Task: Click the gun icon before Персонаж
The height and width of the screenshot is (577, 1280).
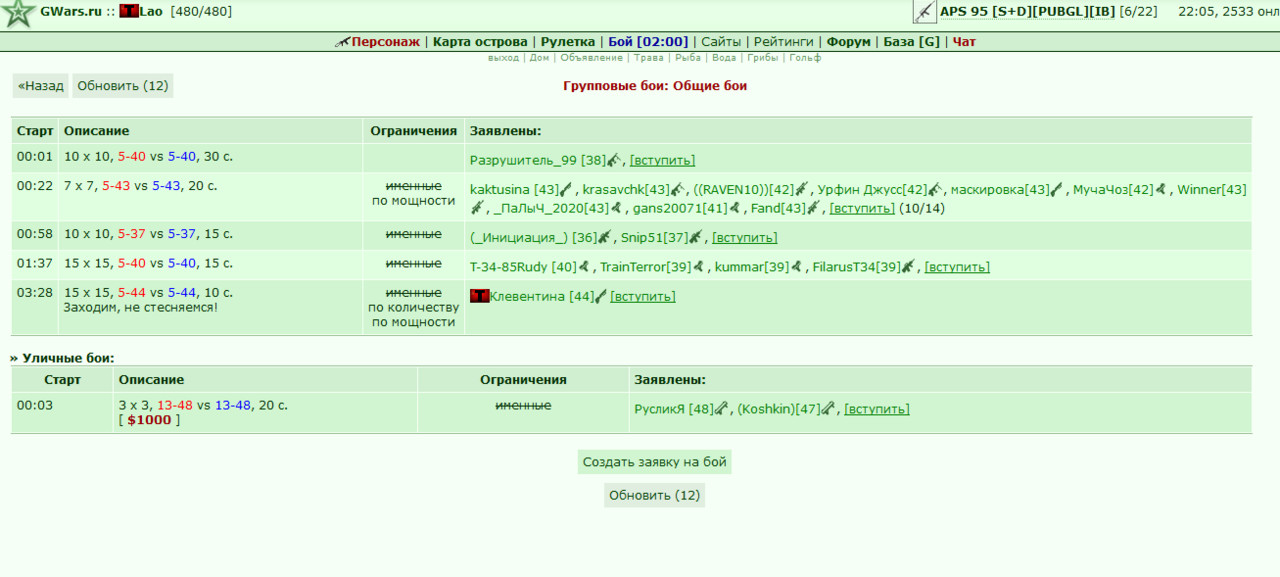Action: [343, 42]
